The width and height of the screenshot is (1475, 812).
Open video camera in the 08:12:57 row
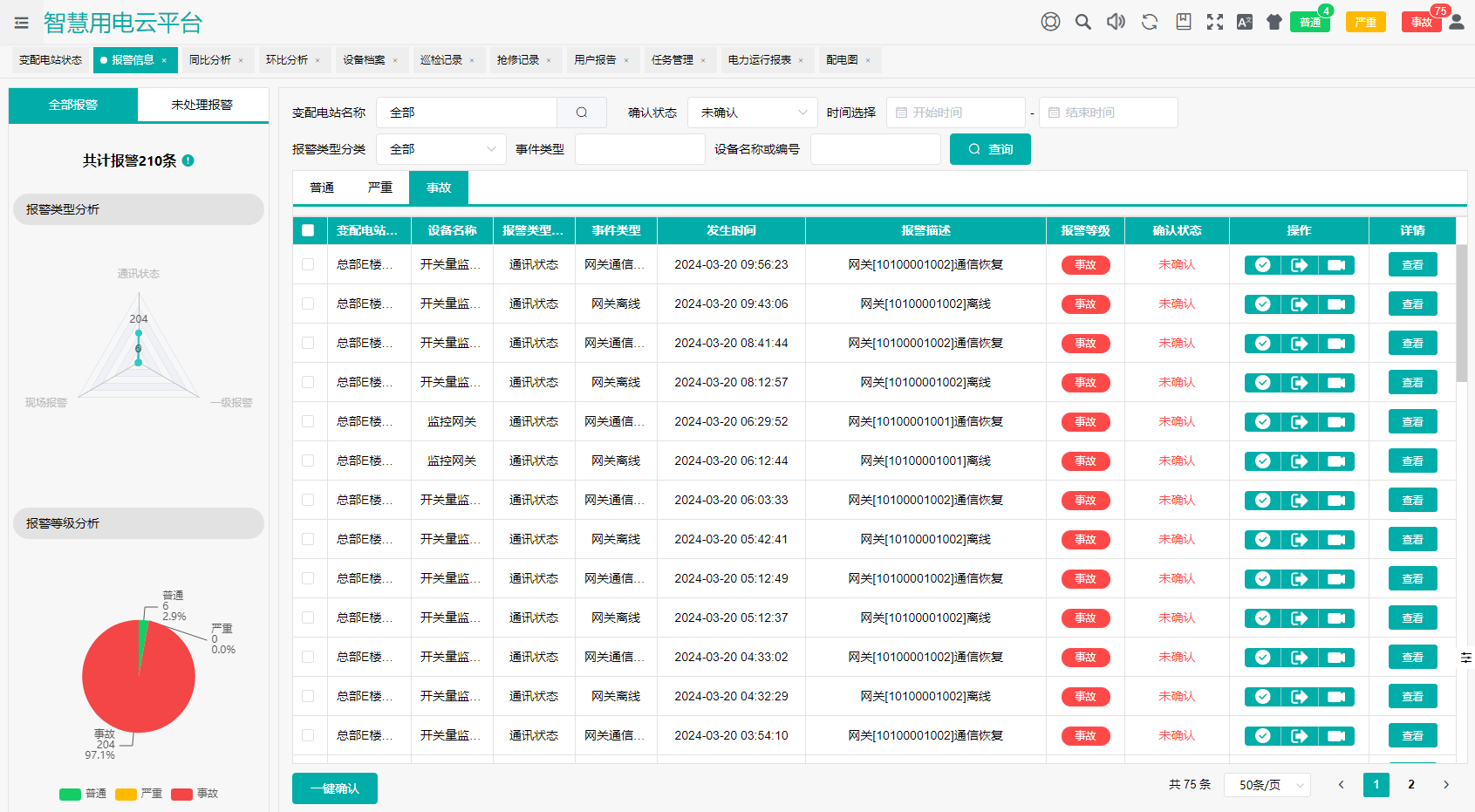coord(1336,383)
